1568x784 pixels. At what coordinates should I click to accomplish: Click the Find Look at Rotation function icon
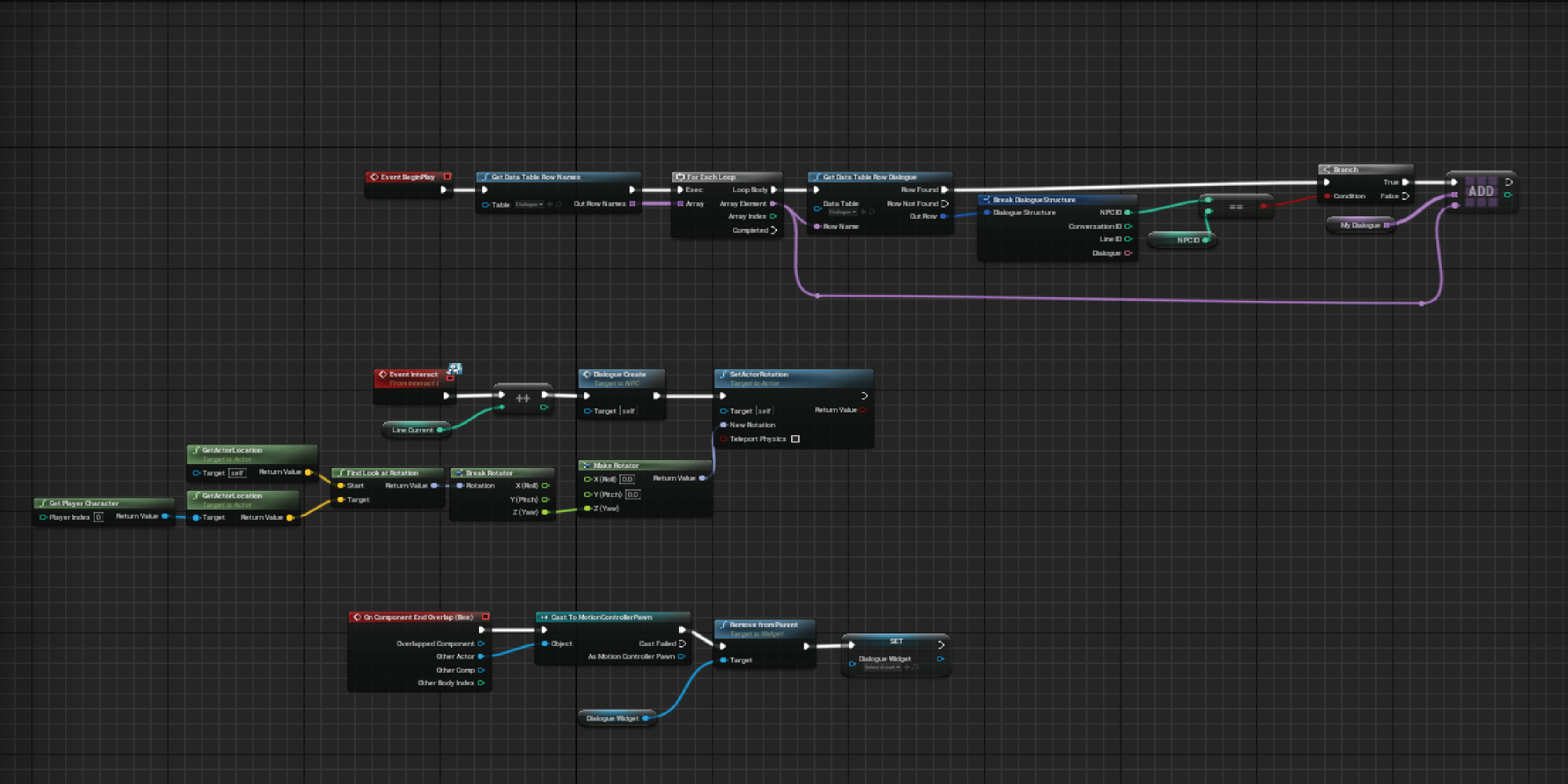pyautogui.click(x=340, y=474)
